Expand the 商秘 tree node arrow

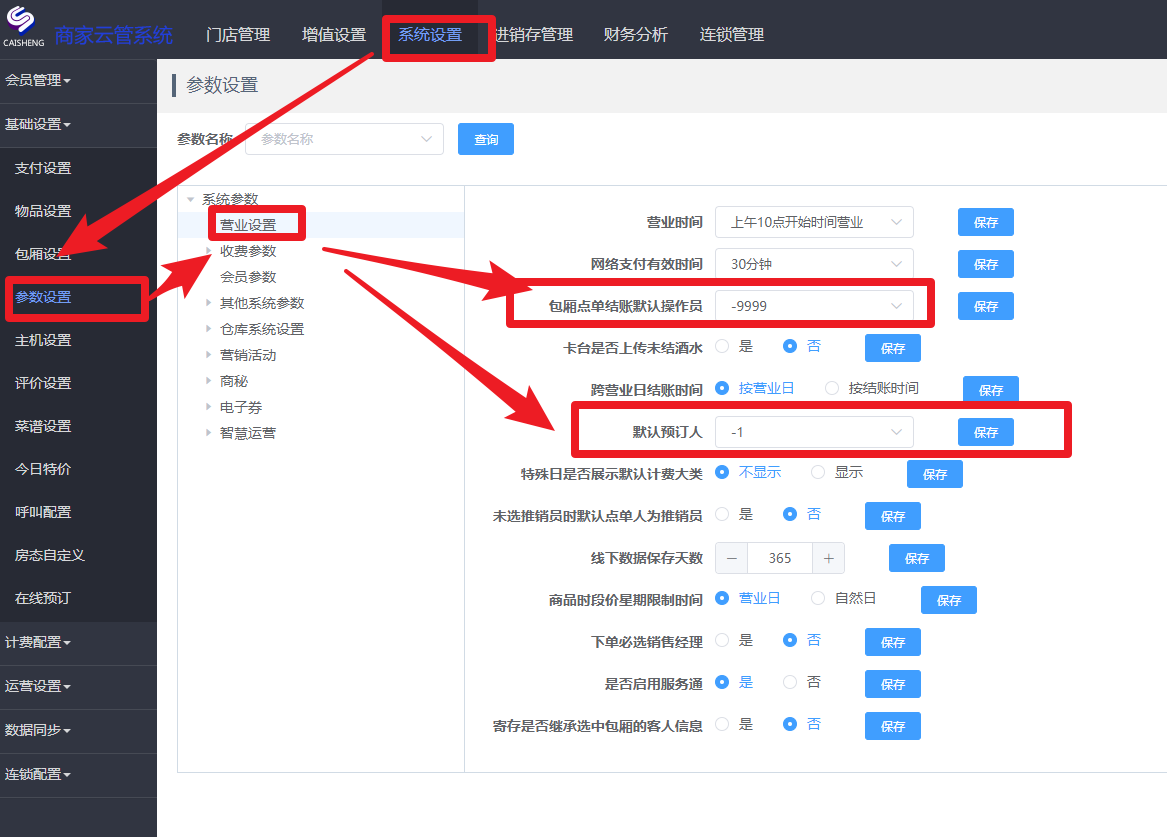(x=208, y=381)
